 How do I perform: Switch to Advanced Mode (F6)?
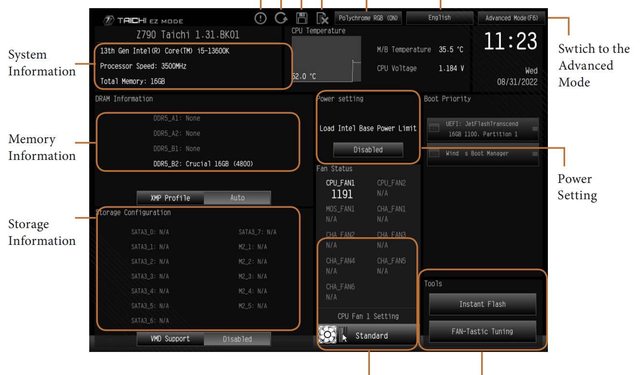click(x=511, y=18)
